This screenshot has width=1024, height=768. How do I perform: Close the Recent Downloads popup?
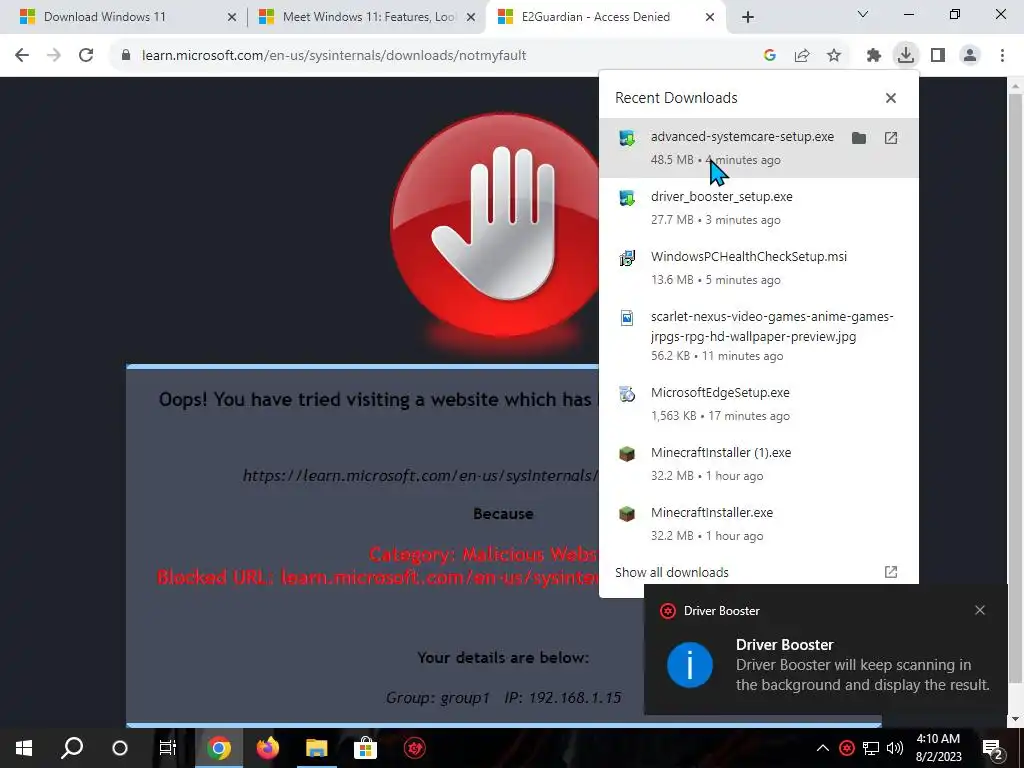tap(891, 98)
